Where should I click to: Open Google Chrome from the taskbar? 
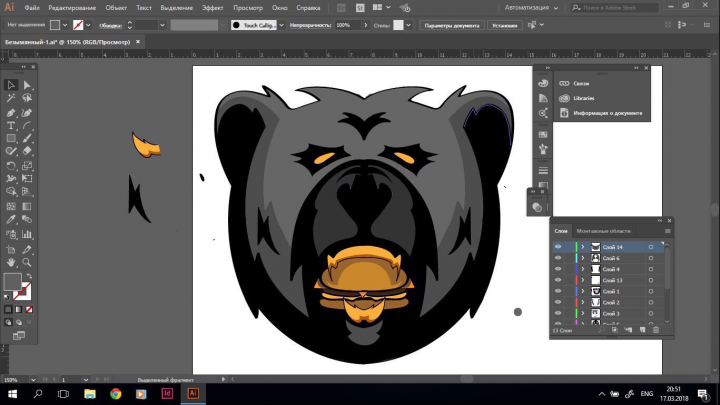115,394
